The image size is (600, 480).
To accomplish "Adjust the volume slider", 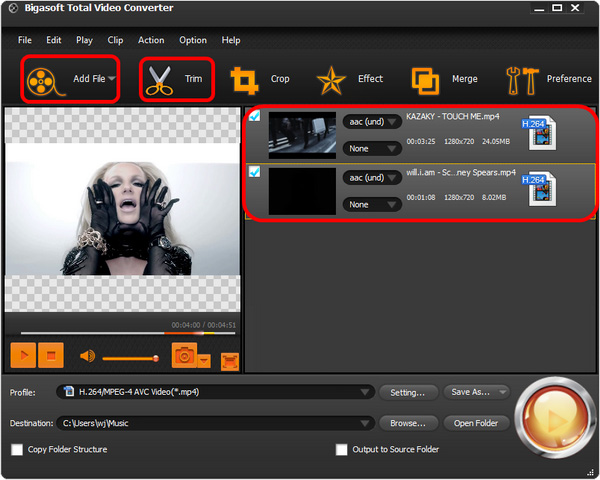I will pos(130,359).
